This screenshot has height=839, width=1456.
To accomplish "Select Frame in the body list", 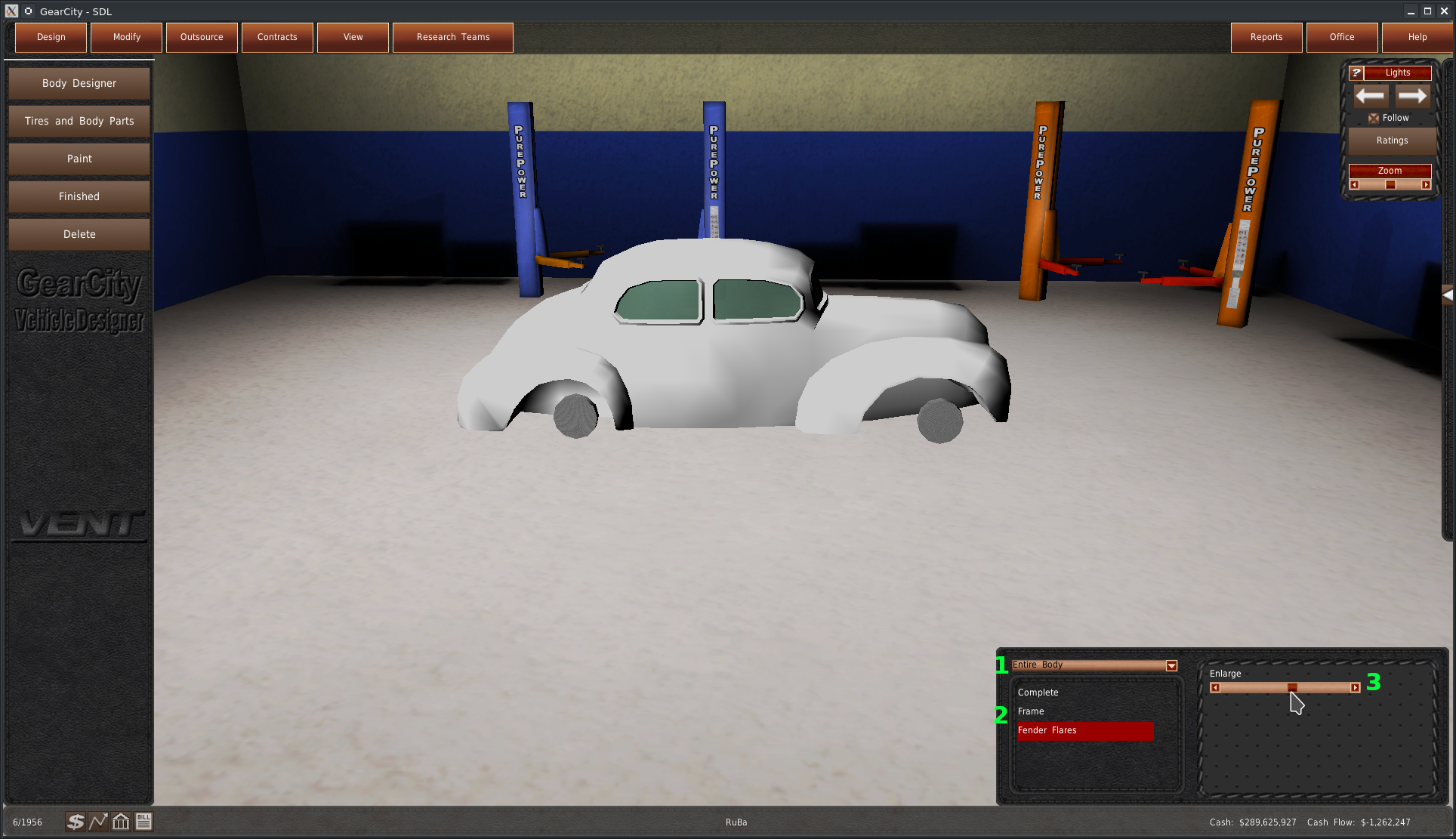I will (1031, 711).
